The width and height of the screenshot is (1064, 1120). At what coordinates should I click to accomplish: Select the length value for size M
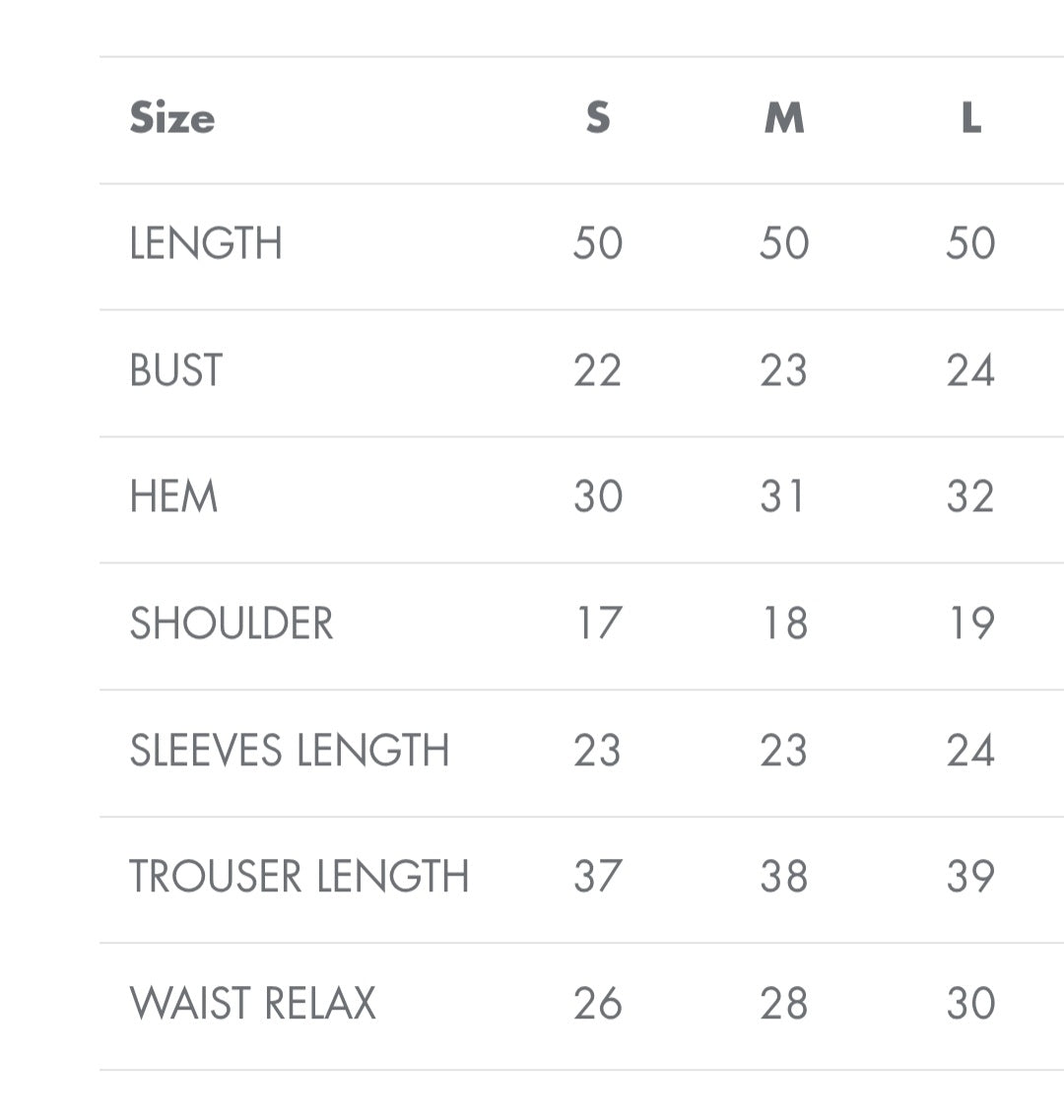[784, 243]
